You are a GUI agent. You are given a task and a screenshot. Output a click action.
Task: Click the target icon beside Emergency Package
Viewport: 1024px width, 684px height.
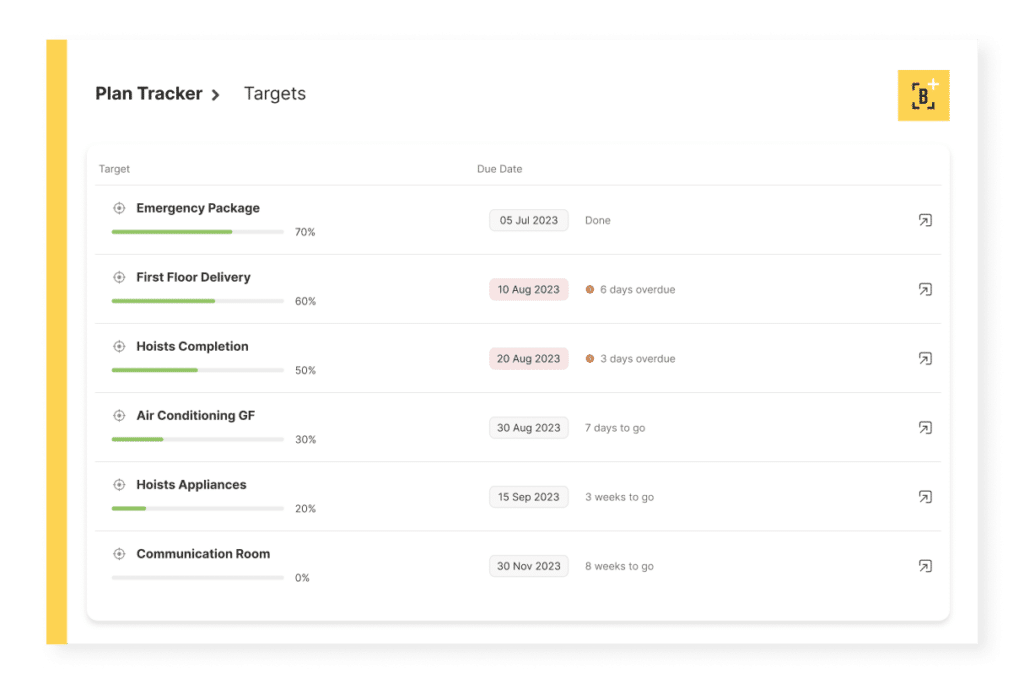tap(119, 208)
